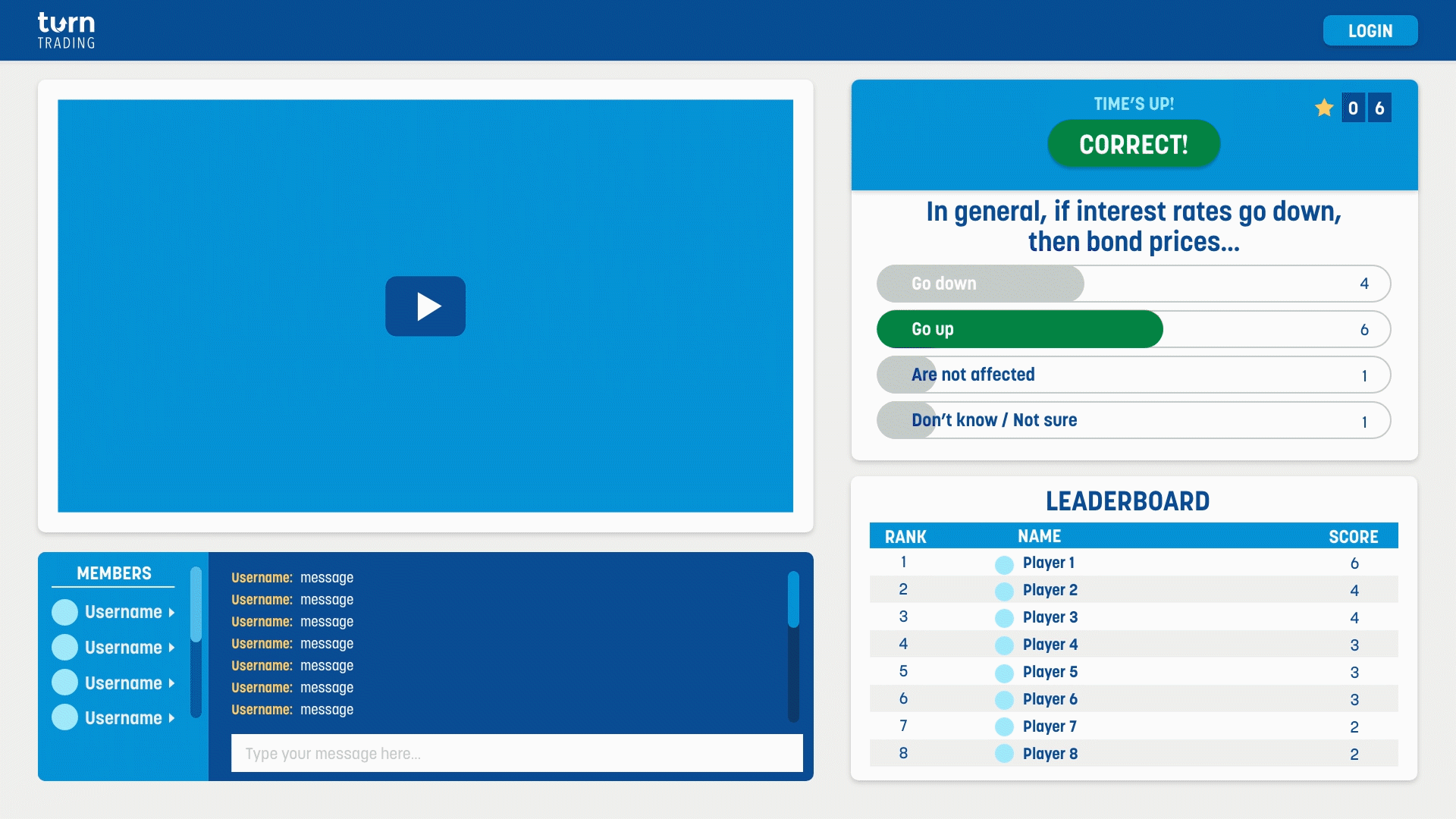1456x819 pixels.
Task: Expand the second Username member arrow
Action: coord(171,648)
